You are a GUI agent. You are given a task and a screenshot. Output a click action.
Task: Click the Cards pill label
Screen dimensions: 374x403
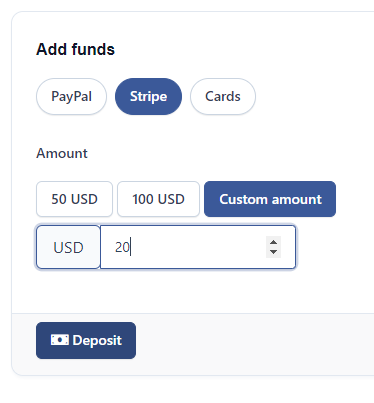[223, 97]
